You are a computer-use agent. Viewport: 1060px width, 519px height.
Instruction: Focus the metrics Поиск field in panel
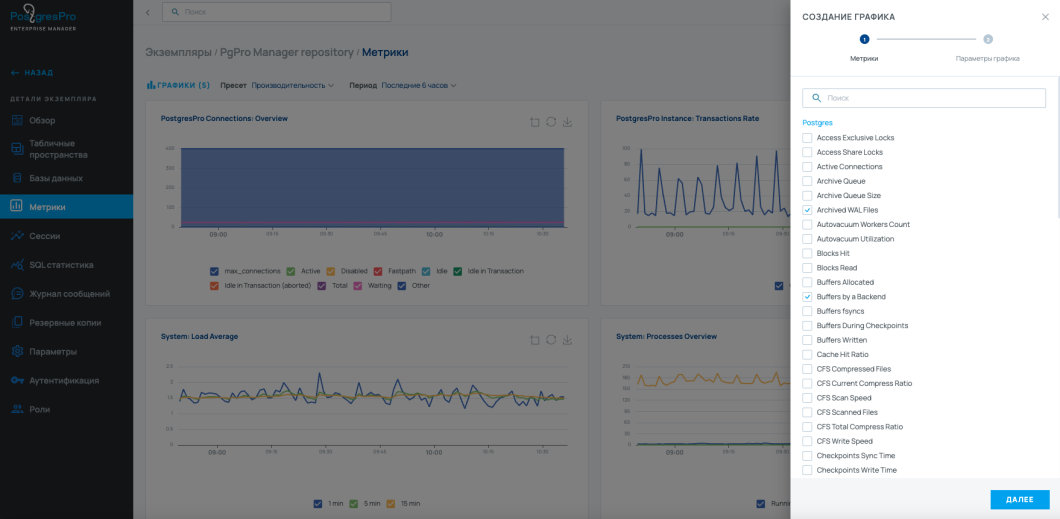coord(923,98)
